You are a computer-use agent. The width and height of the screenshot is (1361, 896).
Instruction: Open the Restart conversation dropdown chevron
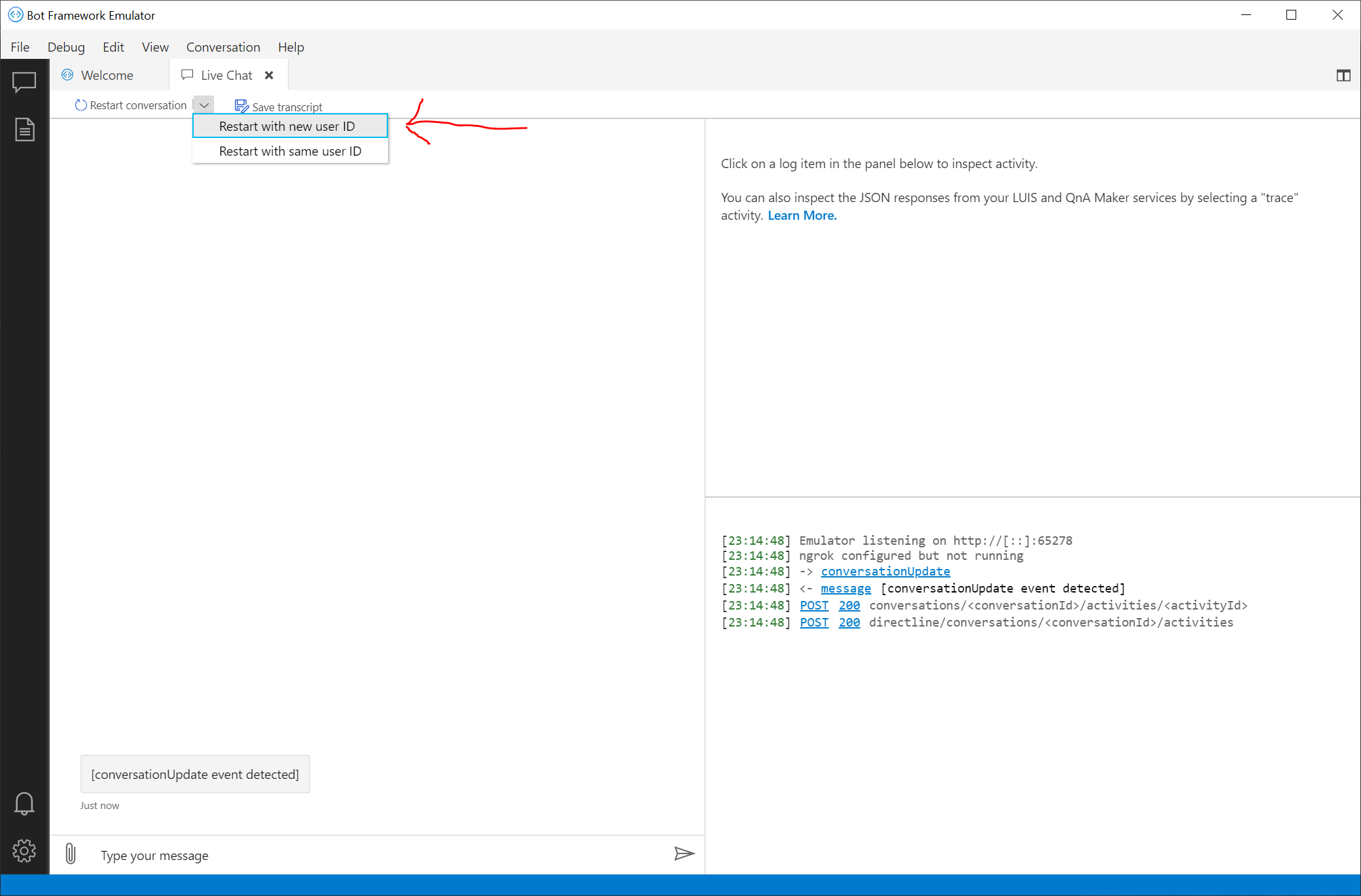[203, 105]
